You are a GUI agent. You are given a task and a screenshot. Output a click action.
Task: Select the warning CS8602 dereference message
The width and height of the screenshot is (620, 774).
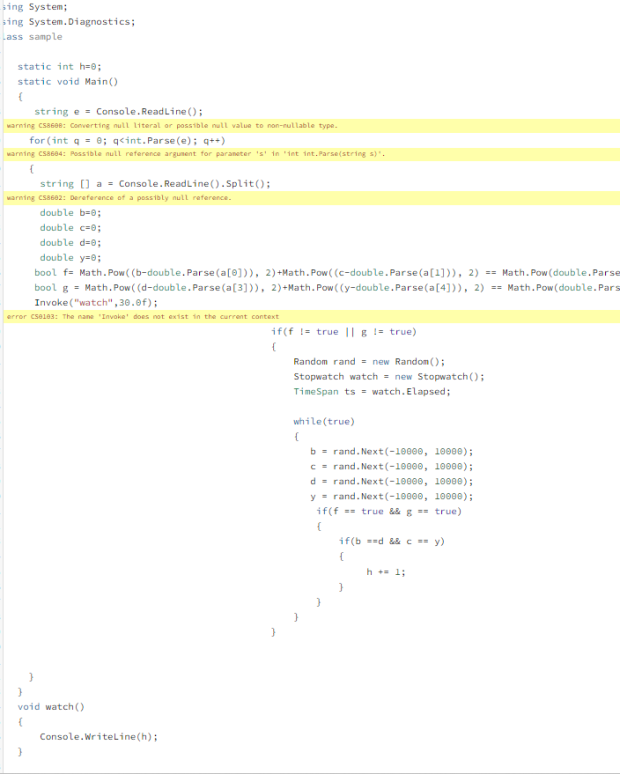119,198
